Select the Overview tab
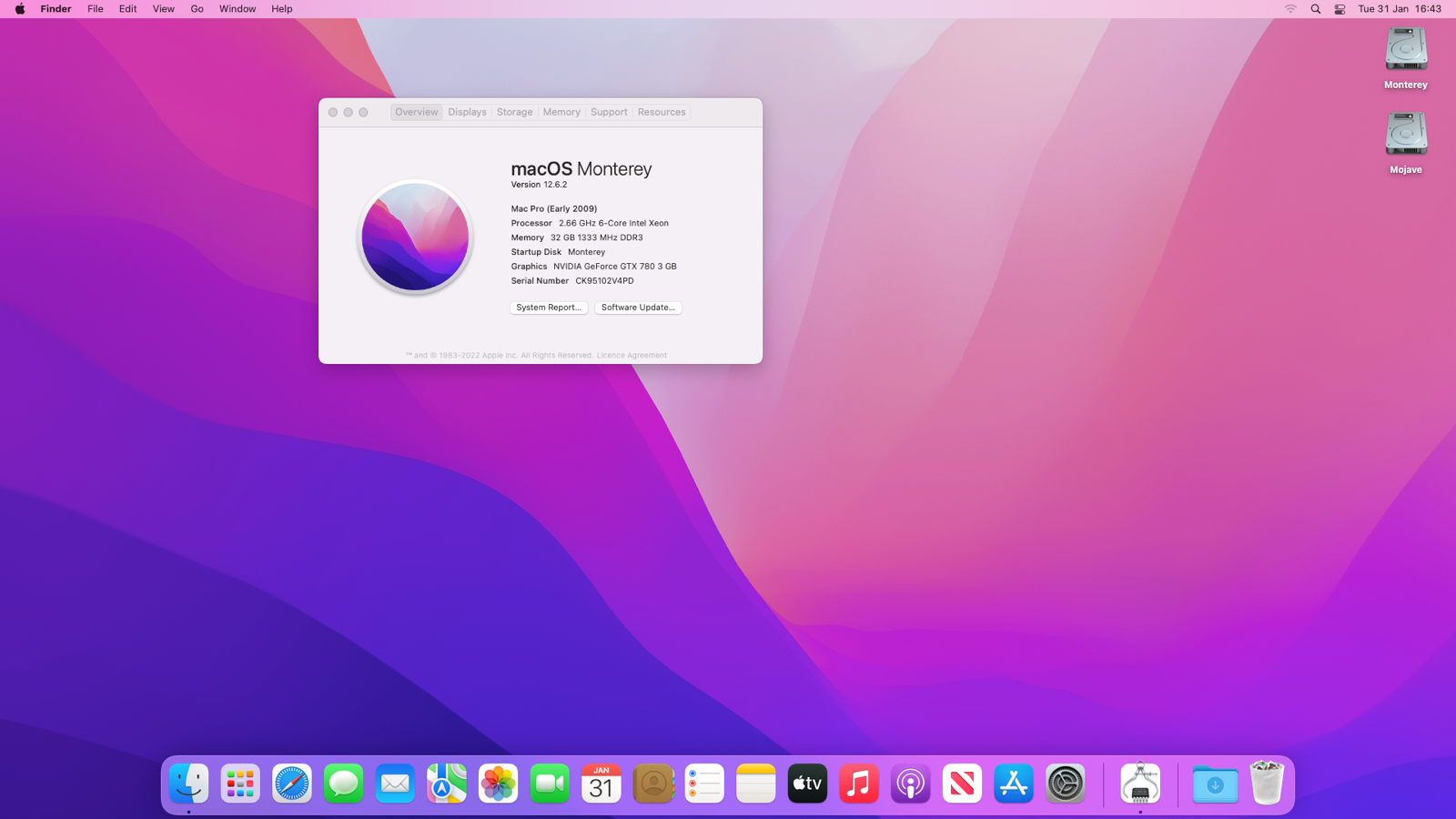 (417, 112)
